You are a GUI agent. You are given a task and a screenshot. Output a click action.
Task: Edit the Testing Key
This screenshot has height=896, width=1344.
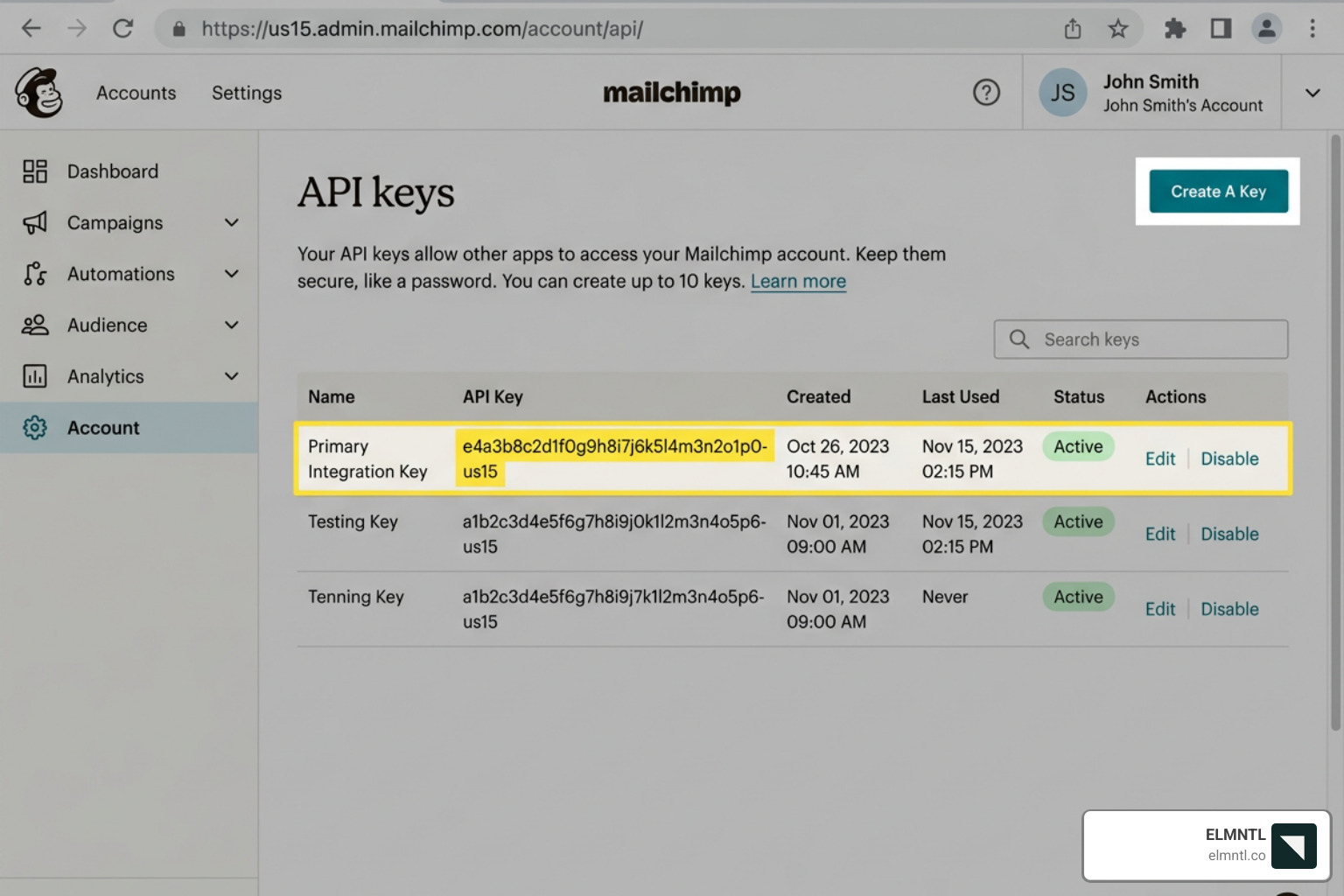pos(1160,534)
